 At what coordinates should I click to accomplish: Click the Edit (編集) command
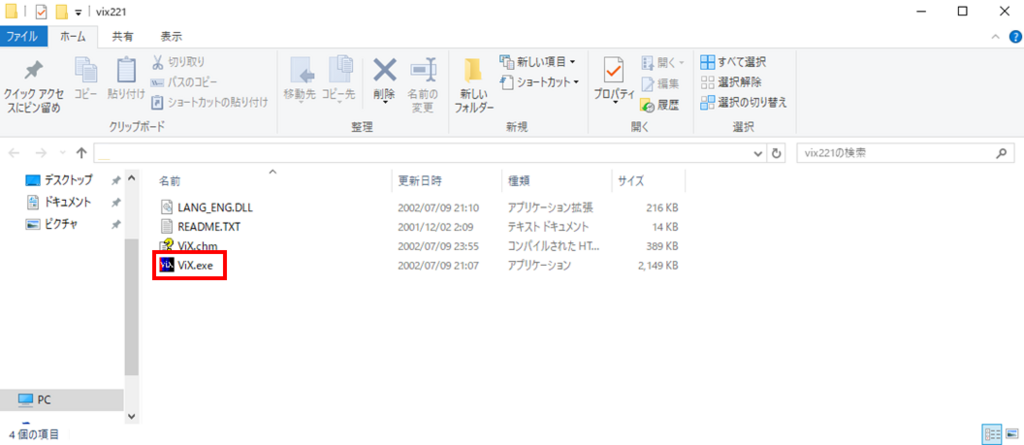(660, 84)
